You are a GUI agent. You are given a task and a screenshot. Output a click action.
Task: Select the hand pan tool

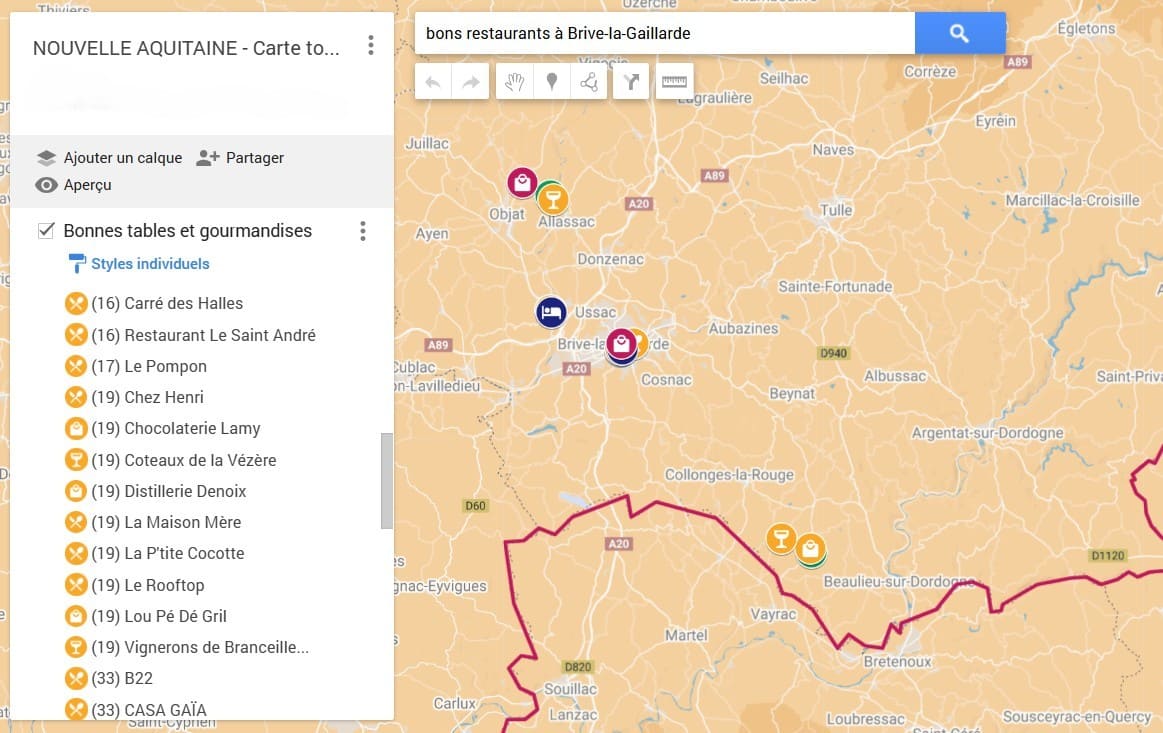(515, 81)
